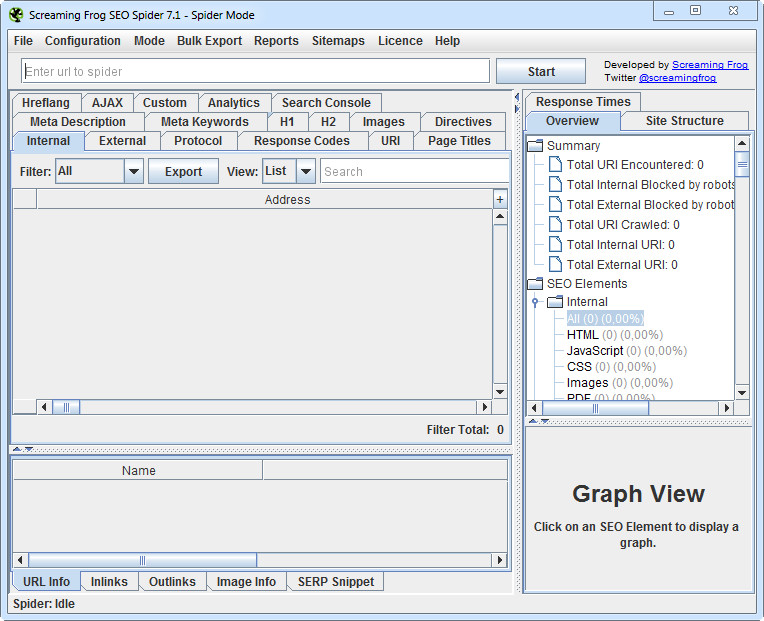Switch to the AJAX tab
Viewport: 764px width, 621px height.
pos(107,103)
